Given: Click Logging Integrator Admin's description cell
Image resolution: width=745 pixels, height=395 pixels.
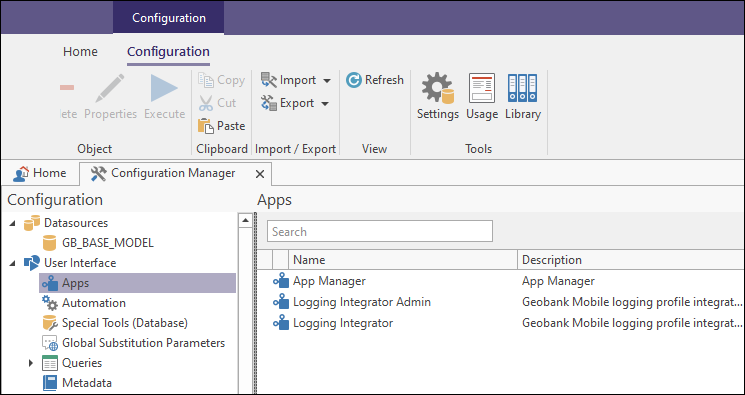Looking at the screenshot, I should pos(632,302).
